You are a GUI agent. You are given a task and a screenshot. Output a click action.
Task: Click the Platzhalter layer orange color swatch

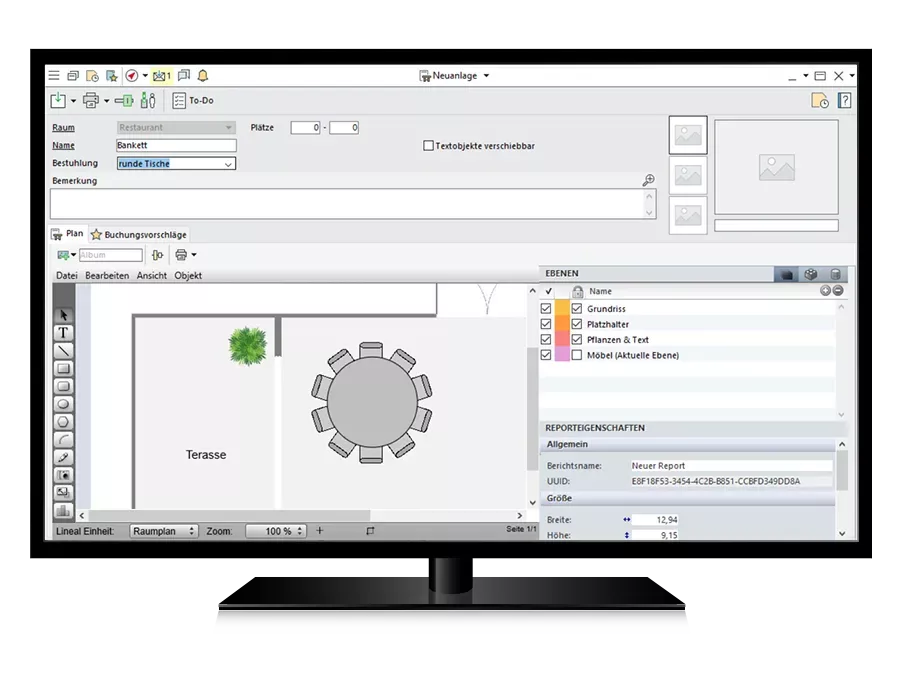[561, 324]
